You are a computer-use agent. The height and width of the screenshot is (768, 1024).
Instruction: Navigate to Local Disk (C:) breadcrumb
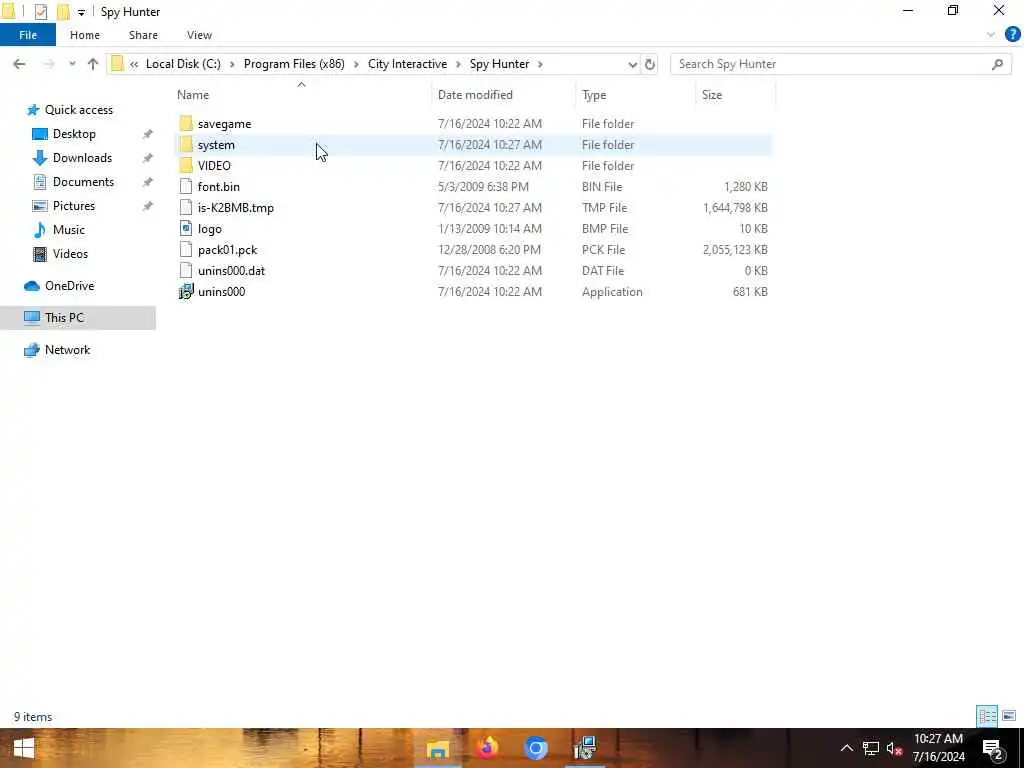click(x=183, y=64)
